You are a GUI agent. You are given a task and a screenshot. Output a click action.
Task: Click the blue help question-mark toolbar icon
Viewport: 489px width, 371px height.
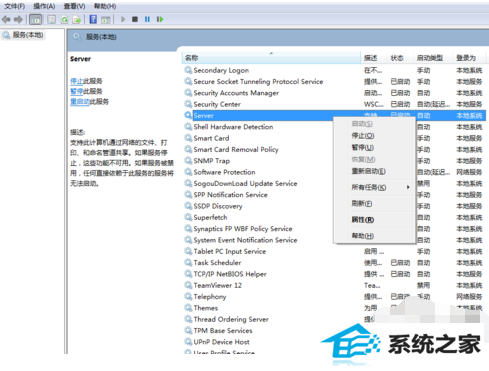tap(93, 19)
